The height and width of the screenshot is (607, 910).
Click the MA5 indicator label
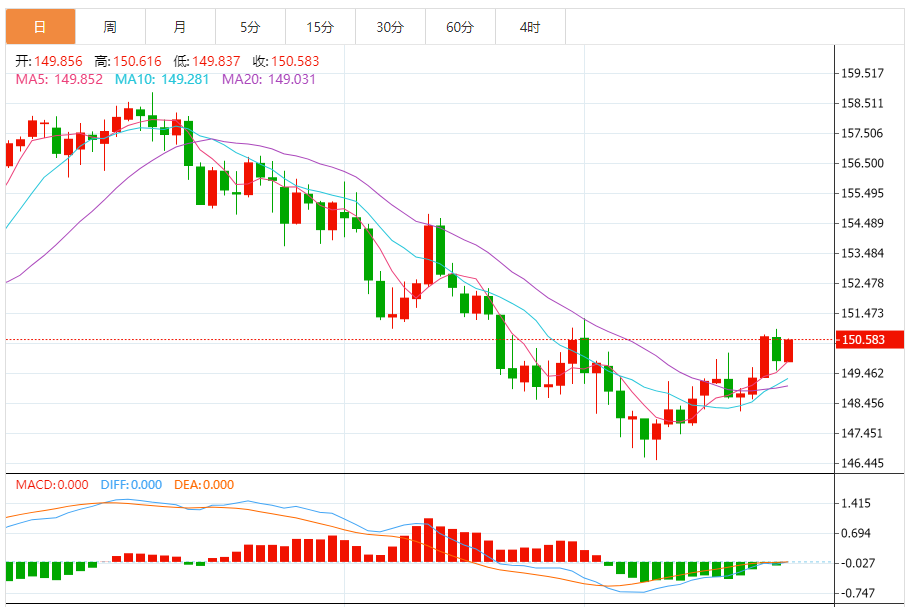pos(59,79)
